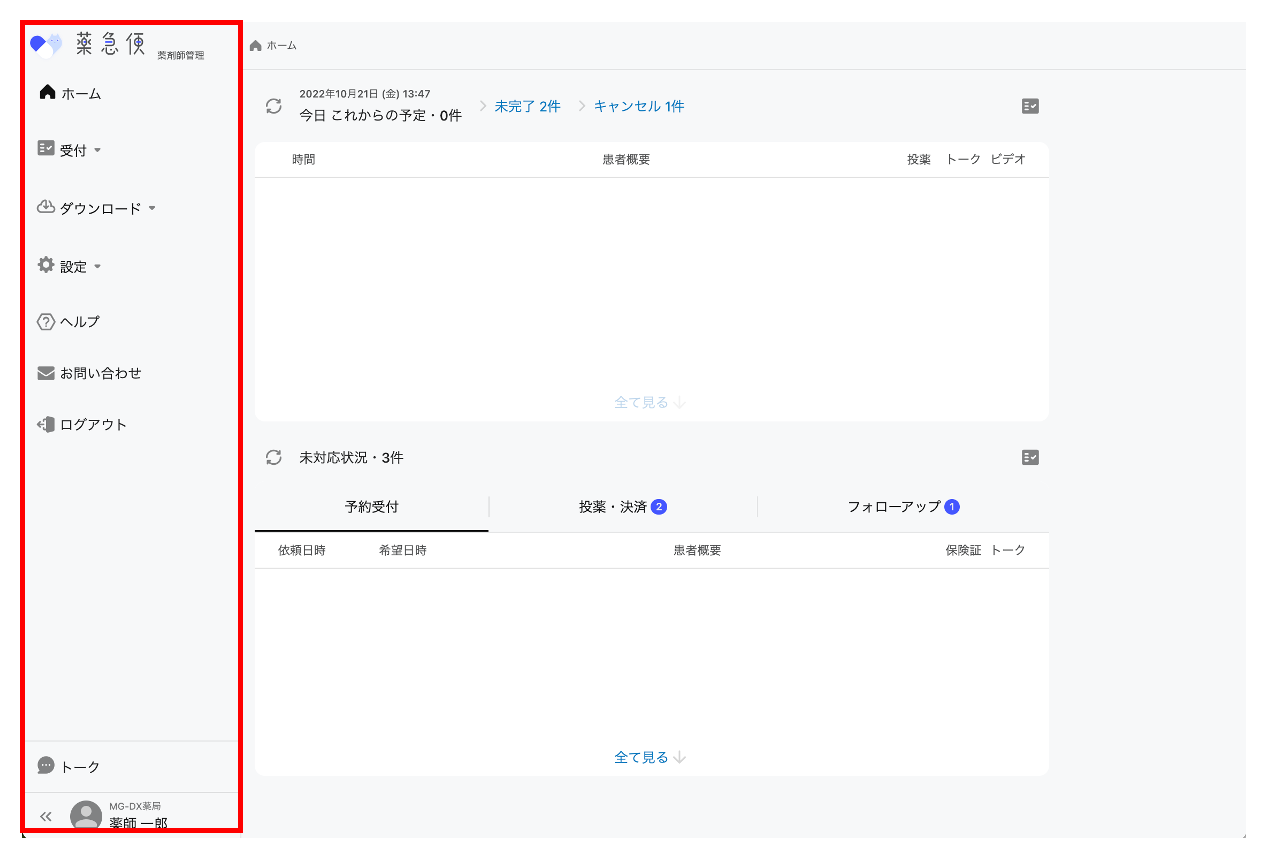
Task: Switch to the 投薬・決済 tab
Action: click(x=622, y=507)
